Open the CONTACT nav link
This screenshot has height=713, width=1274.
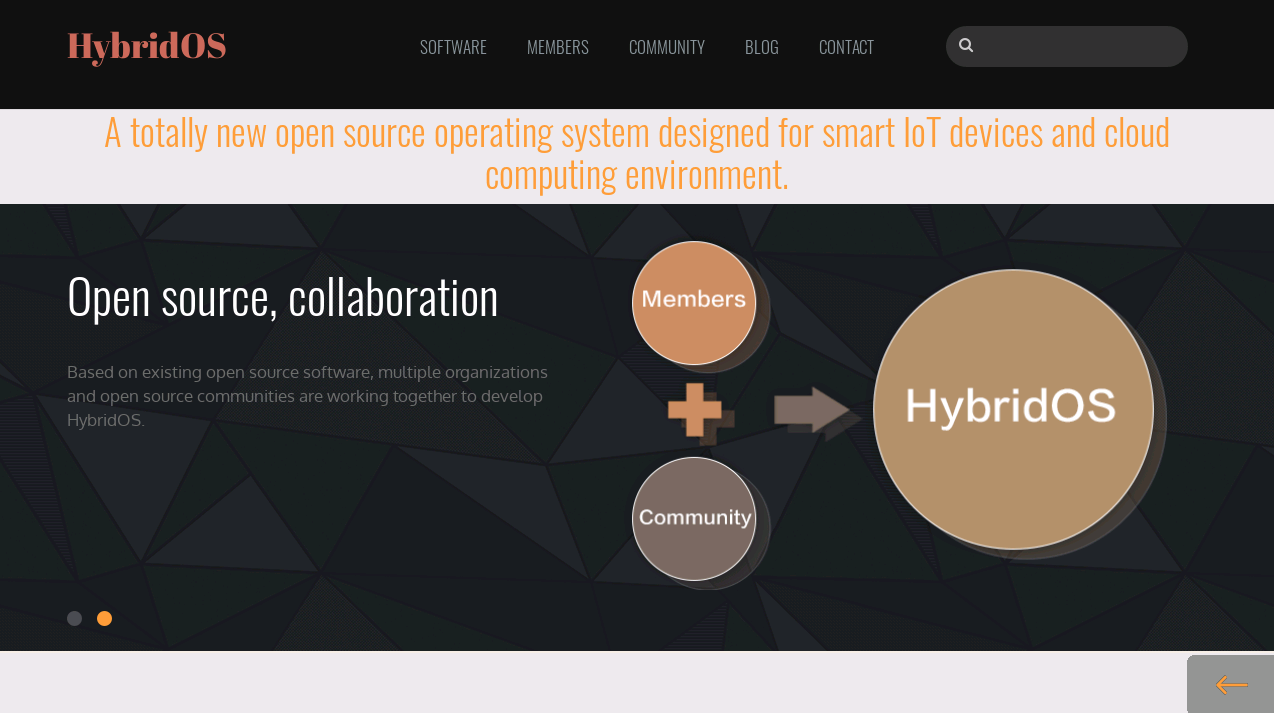point(846,47)
